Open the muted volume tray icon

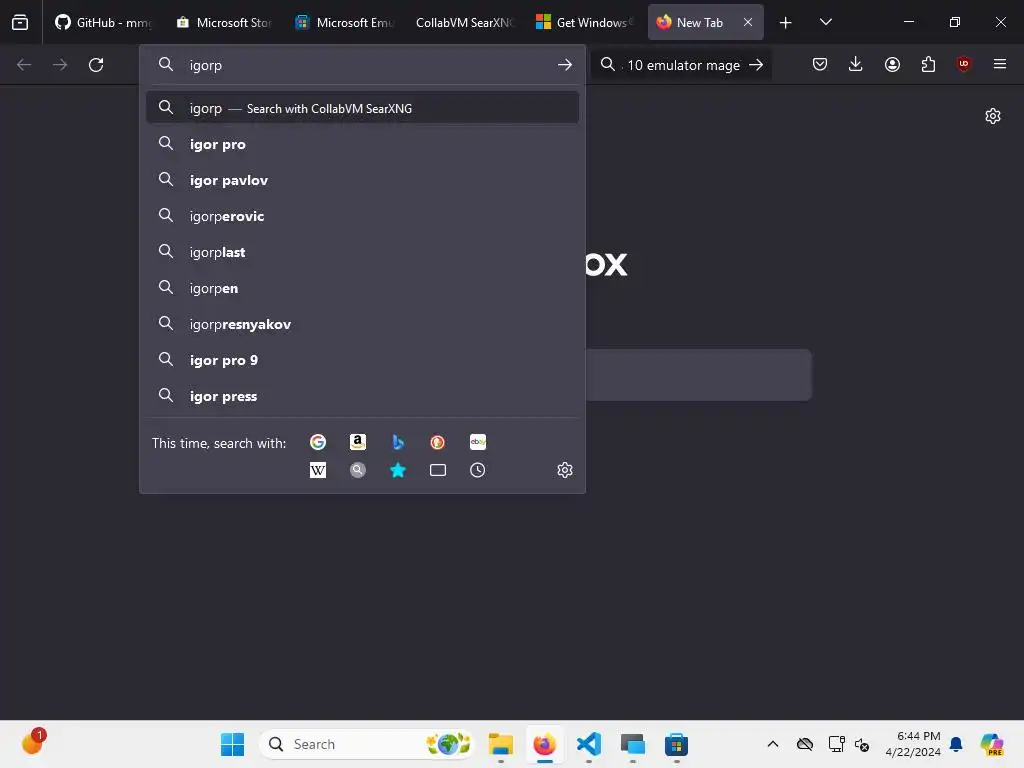pyautogui.click(x=862, y=744)
